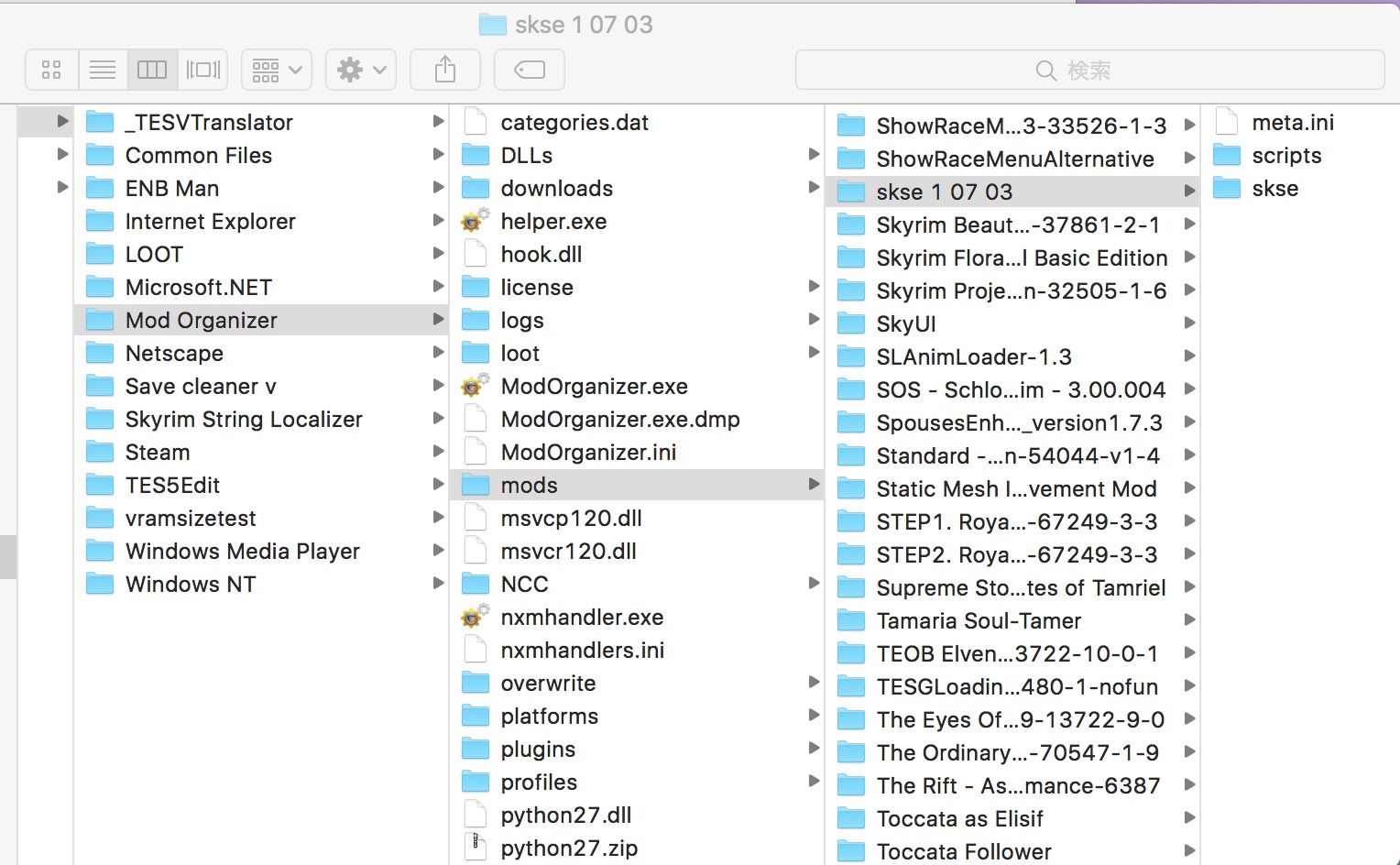Select the meta.ini file icon

(x=1226, y=122)
